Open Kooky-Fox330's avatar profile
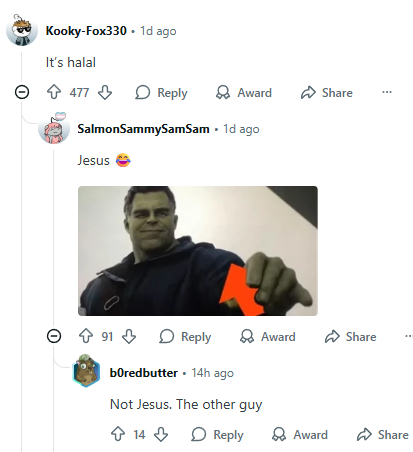 22,30
